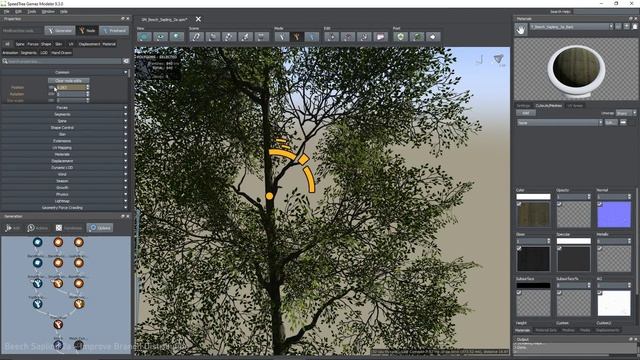Click the white arrow Post icon
The width and height of the screenshot is (640, 360).
pos(433,37)
